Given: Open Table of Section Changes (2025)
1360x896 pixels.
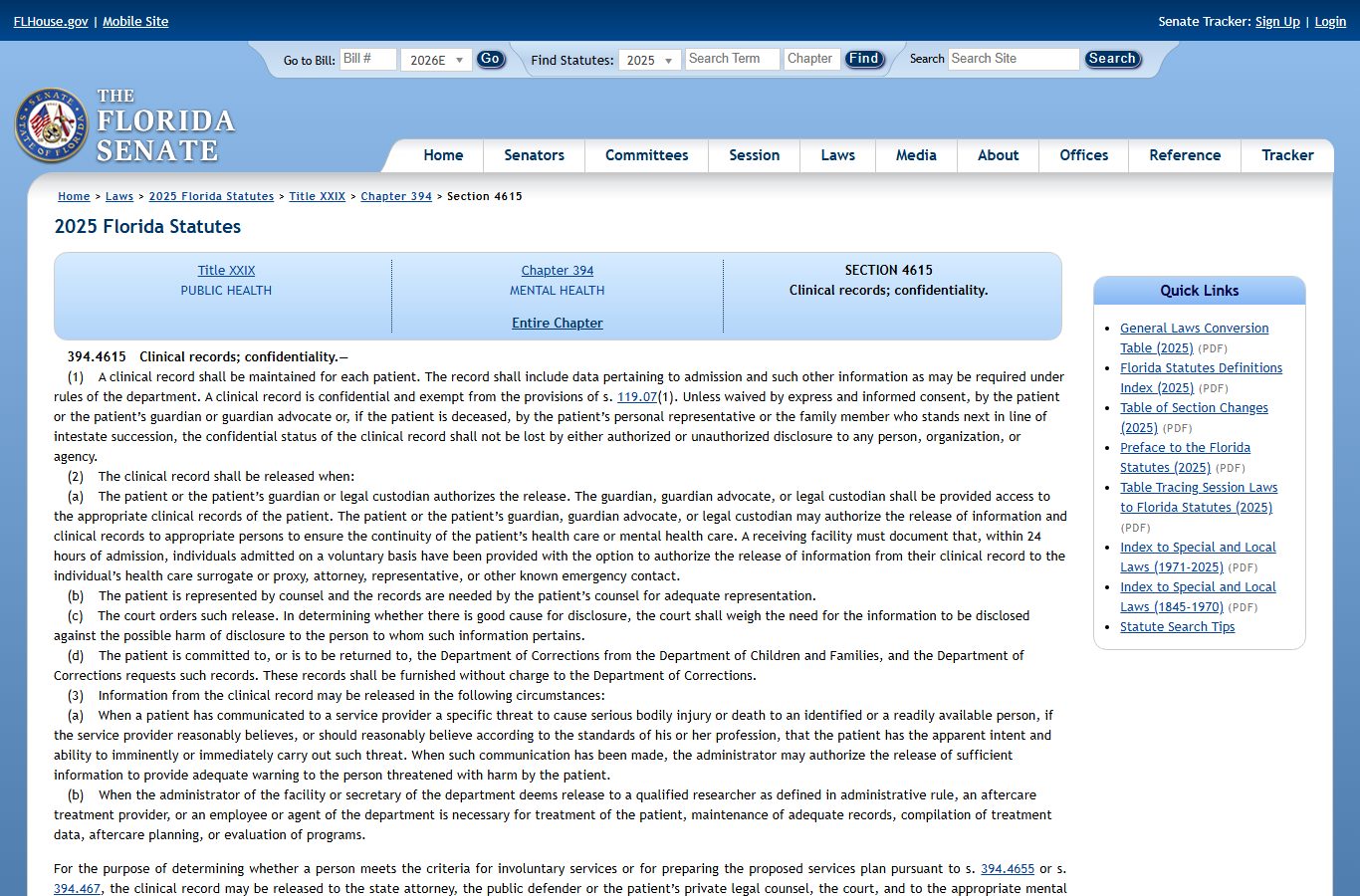Looking at the screenshot, I should (1194, 417).
